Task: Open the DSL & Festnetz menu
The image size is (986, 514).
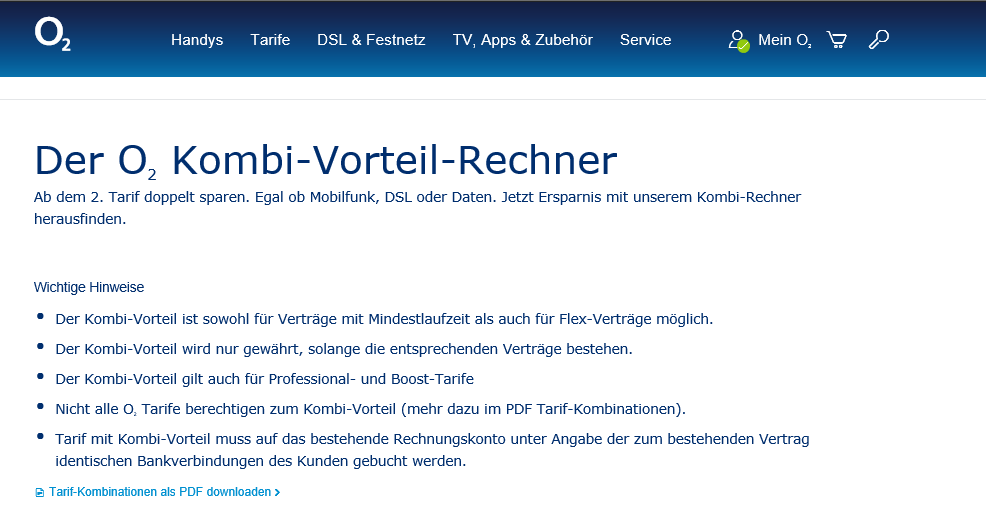Action: point(371,40)
